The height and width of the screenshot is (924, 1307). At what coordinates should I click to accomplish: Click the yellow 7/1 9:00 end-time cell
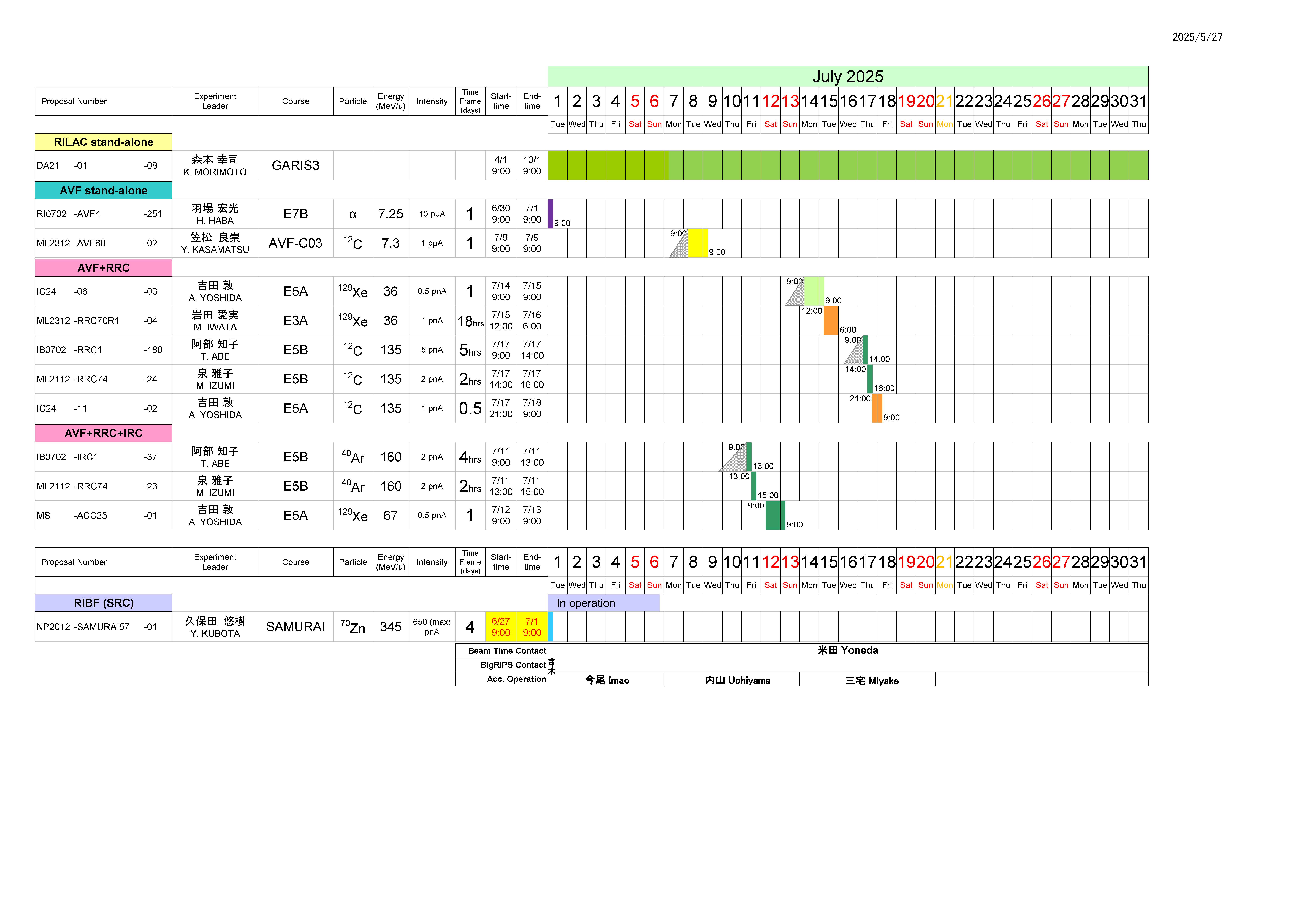coord(532,627)
